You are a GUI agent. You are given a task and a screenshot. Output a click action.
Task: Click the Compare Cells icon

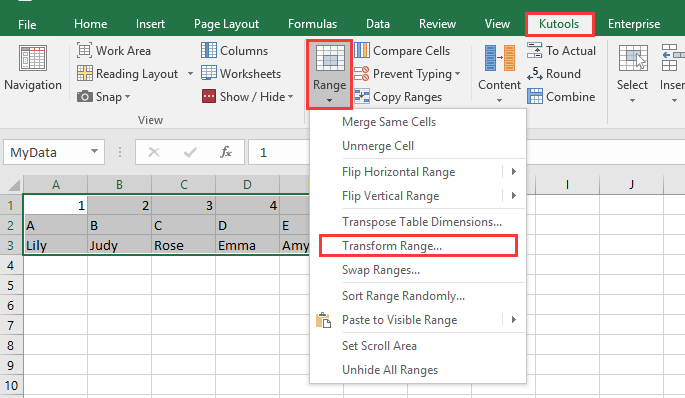(362, 50)
